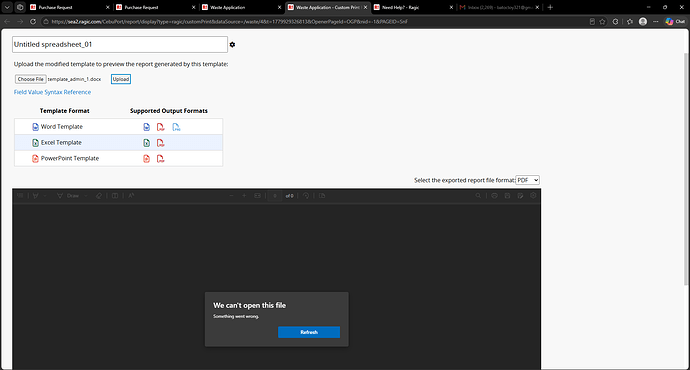Image resolution: width=690 pixels, height=370 pixels.
Task: Open settings gear beside template name field
Action: pos(232,44)
